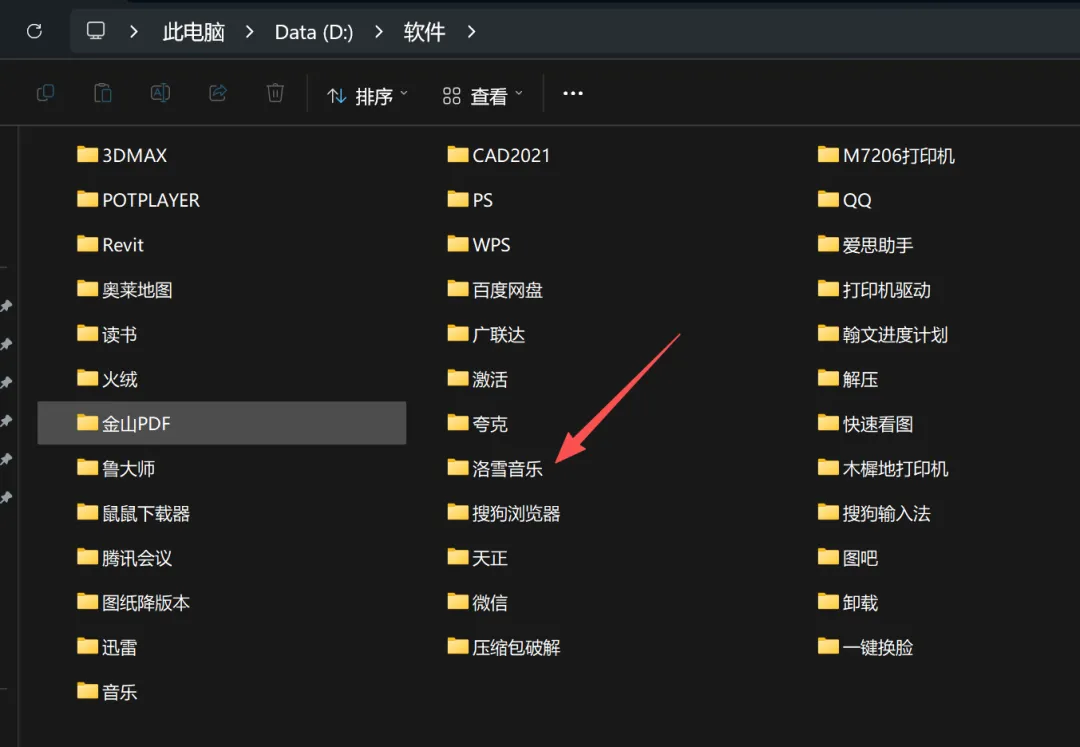The width and height of the screenshot is (1080, 747).
Task: Click the 音乐 folder name
Action: pos(120,693)
